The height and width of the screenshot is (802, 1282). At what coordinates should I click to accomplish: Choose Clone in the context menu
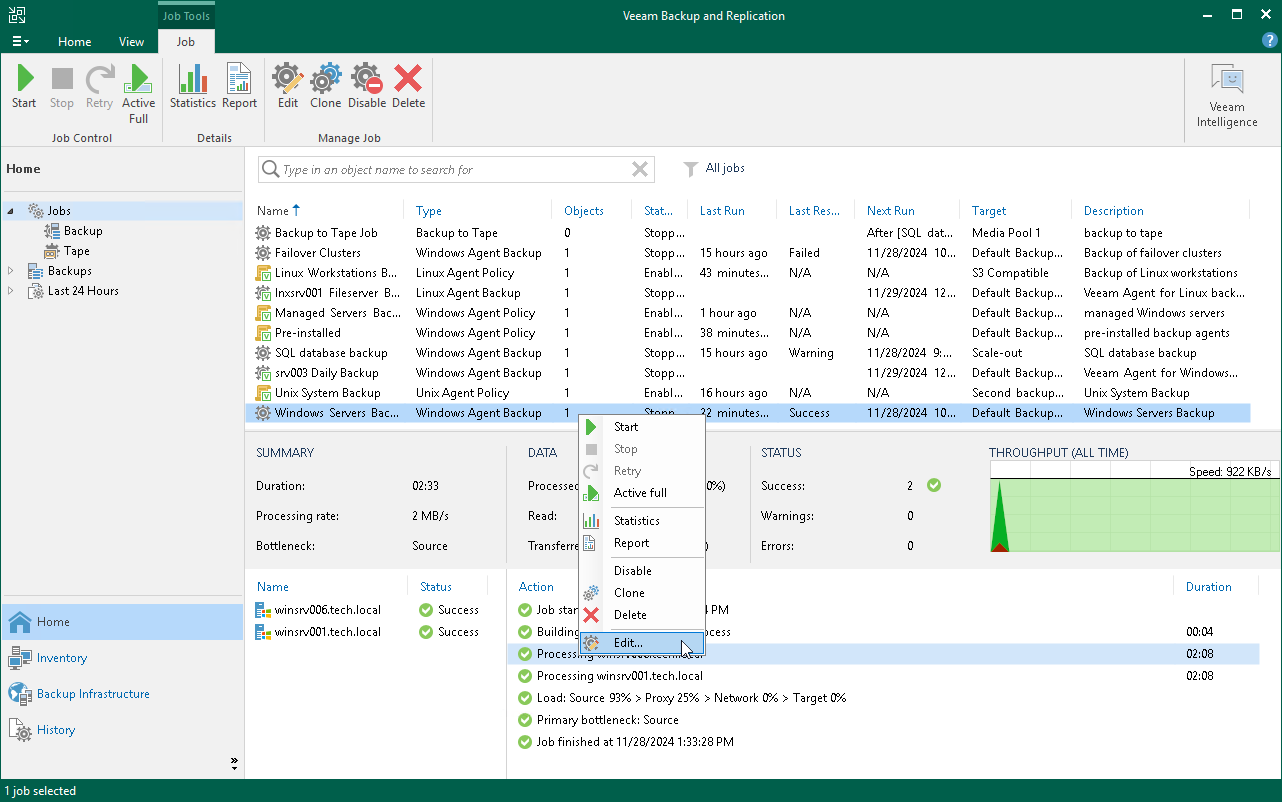642,593
